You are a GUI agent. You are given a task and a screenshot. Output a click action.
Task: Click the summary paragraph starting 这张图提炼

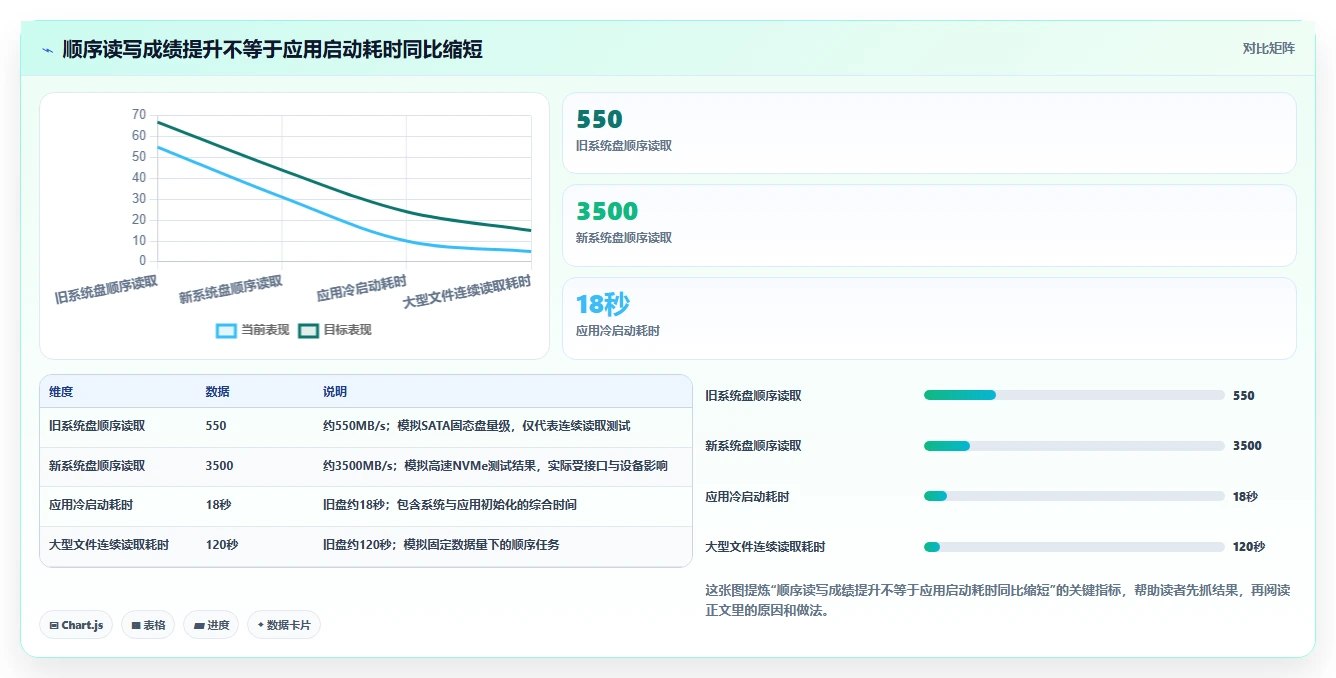pyautogui.click(x=998, y=600)
